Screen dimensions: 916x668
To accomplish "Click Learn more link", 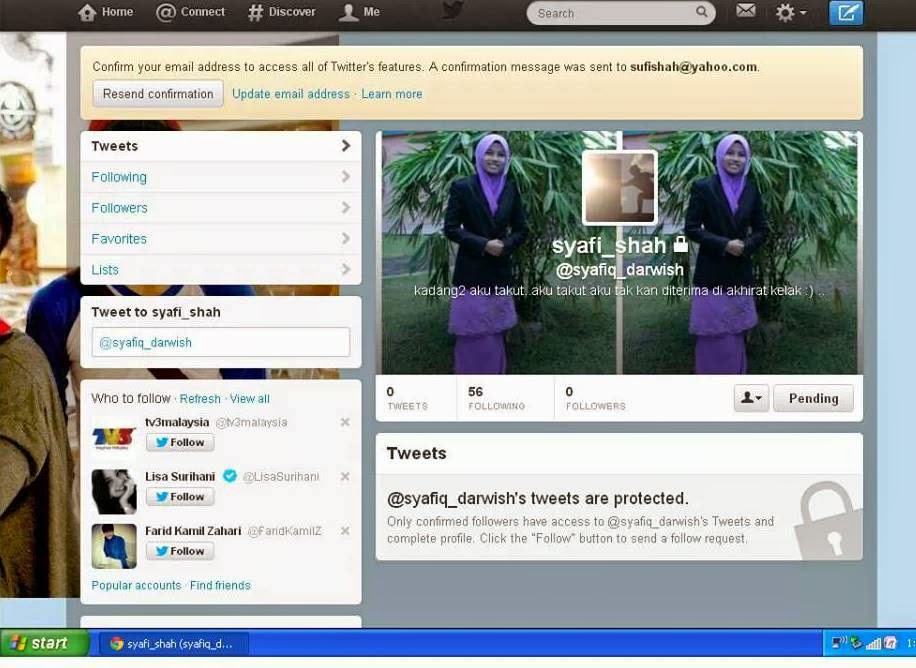I will coord(391,94).
